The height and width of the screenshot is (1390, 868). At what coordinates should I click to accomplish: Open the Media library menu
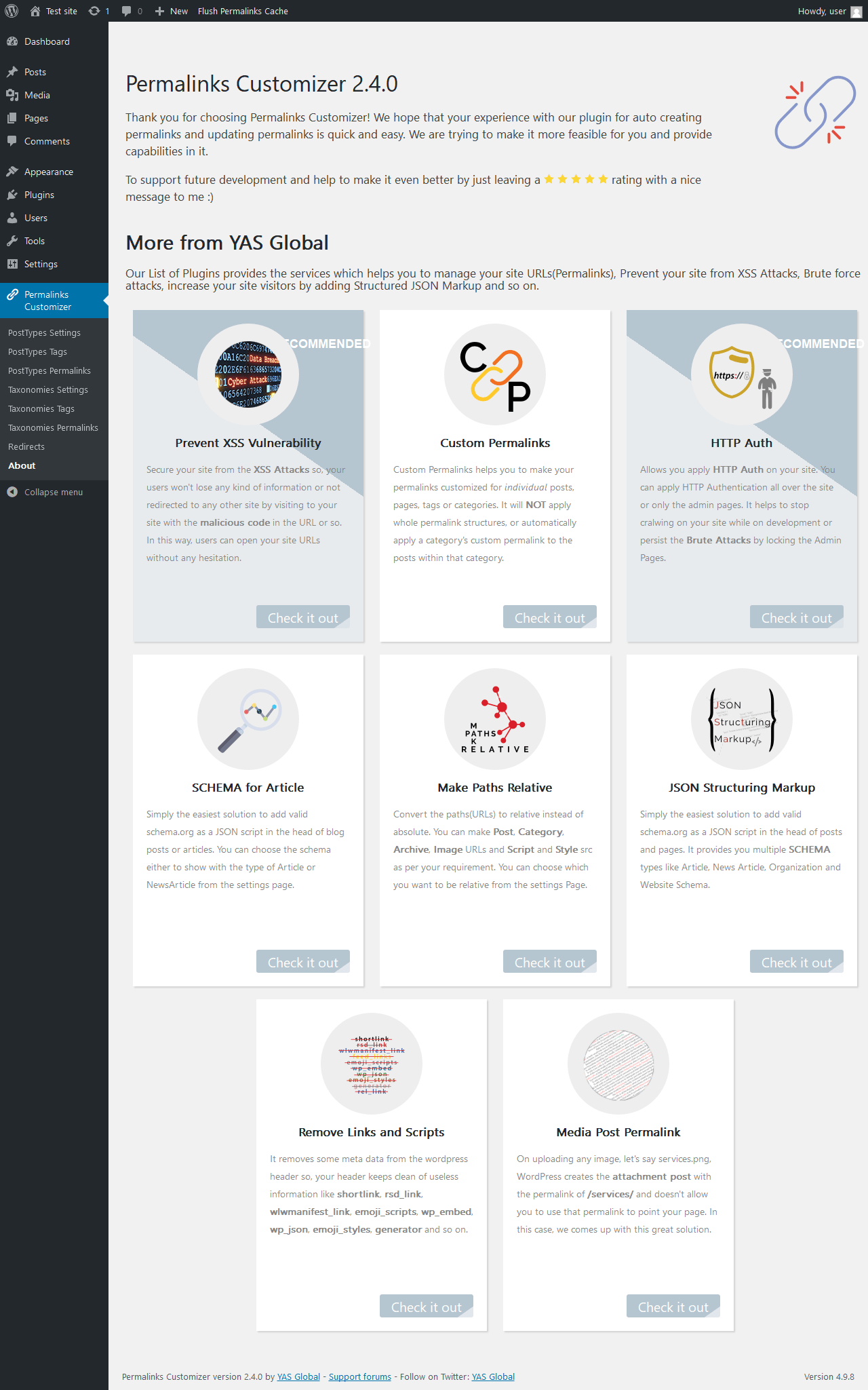[54, 95]
